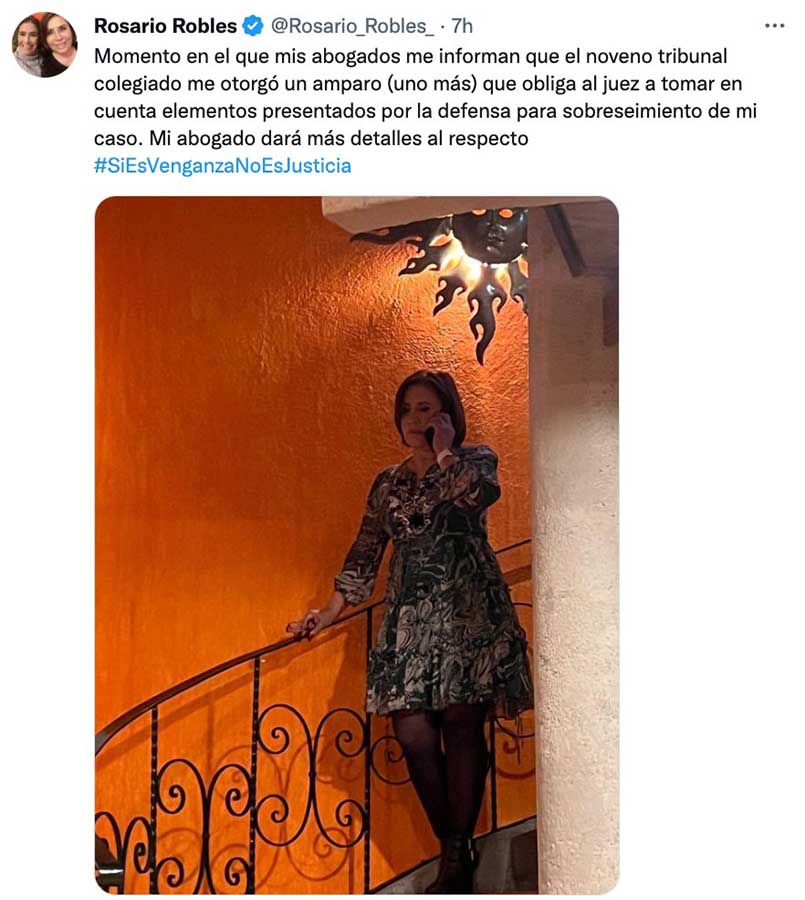Click the tweet line starting with 'Momento en el'
Image resolution: width=805 pixels, height=900 pixels.
coord(411,56)
